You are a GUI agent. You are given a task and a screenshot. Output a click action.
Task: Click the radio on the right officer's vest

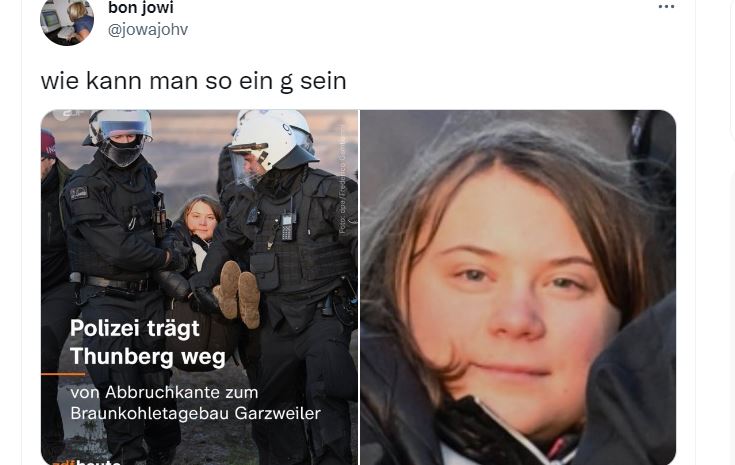[288, 225]
